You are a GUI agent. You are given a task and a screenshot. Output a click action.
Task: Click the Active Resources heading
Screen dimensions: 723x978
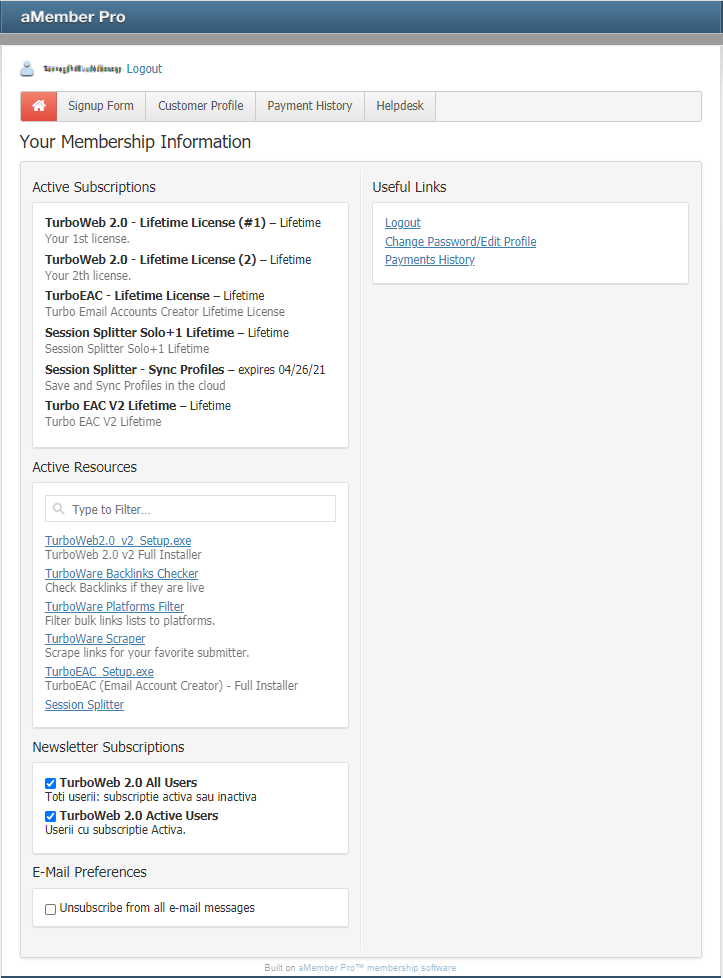[85, 467]
